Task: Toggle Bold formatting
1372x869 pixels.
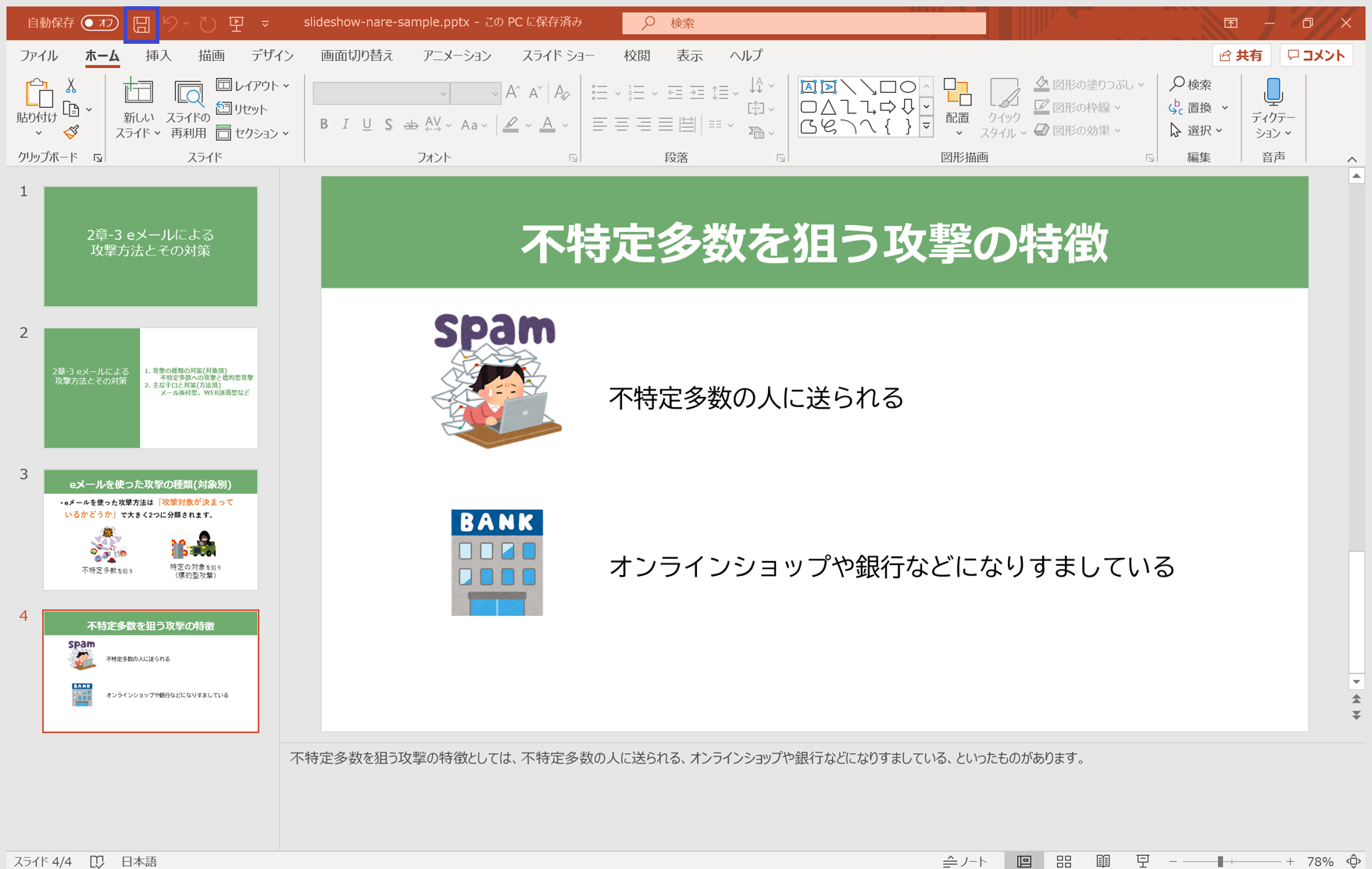Action: tap(323, 124)
